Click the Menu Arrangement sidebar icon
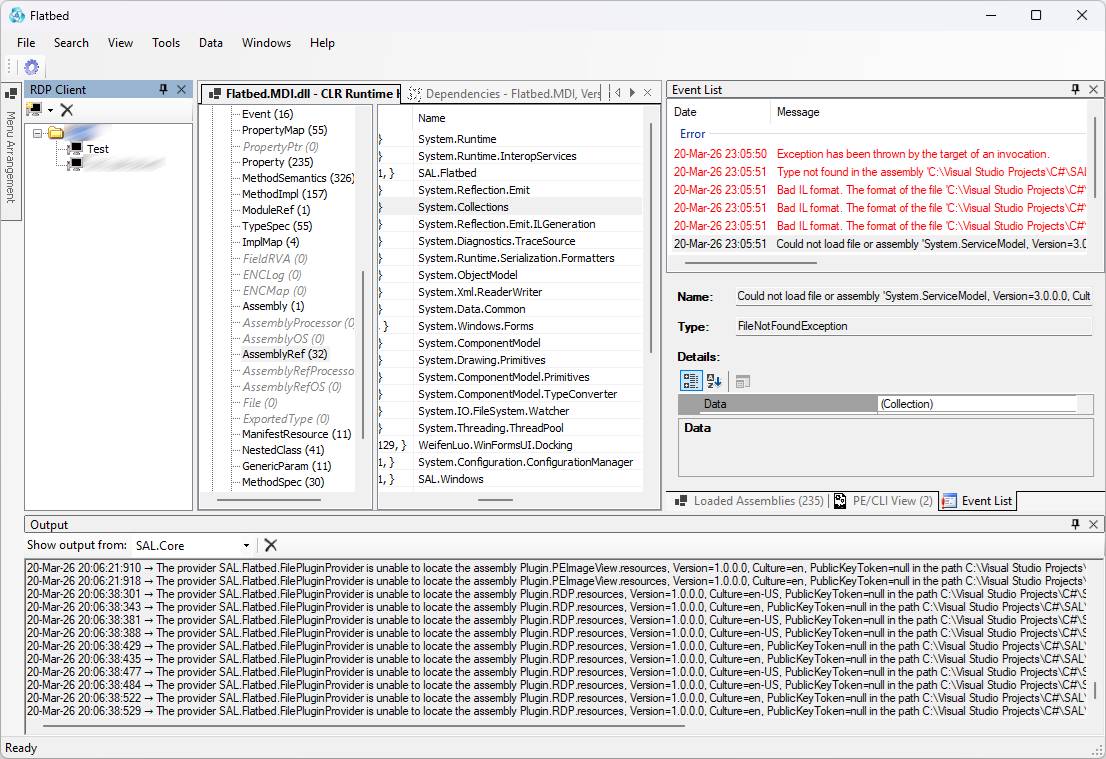 click(11, 93)
